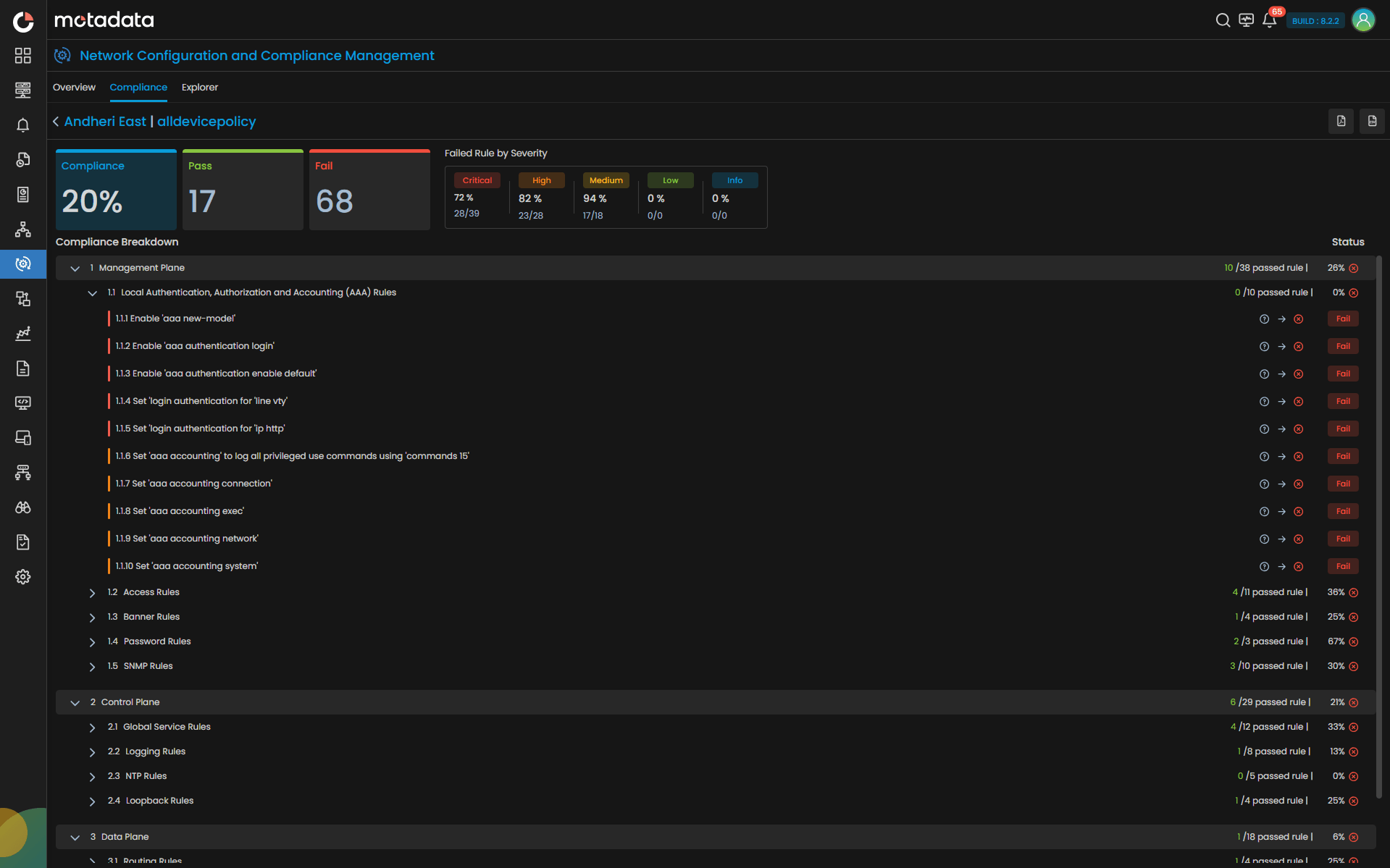Switch to the Explorer tab
Viewport: 1390px width, 868px height.
pos(199,88)
